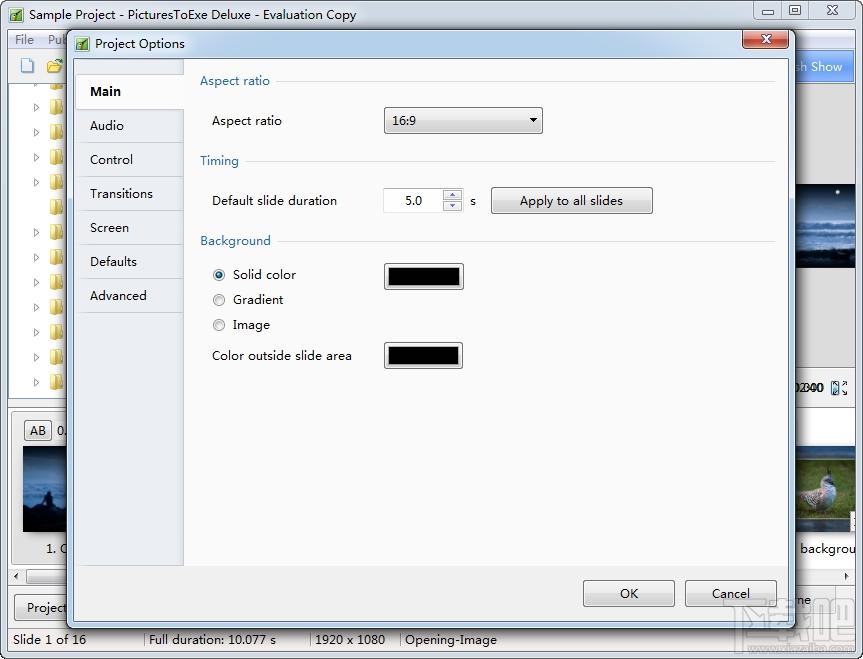Go to the Screen tab

point(130,228)
